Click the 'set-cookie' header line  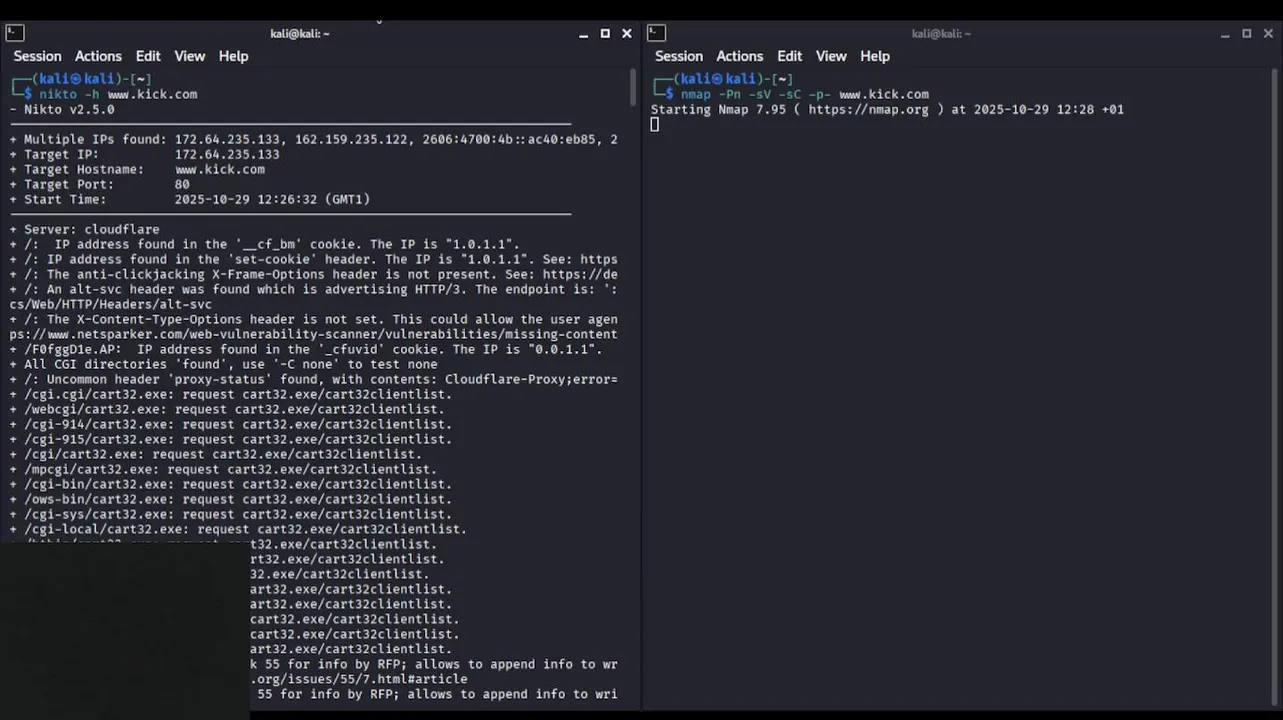(314, 259)
